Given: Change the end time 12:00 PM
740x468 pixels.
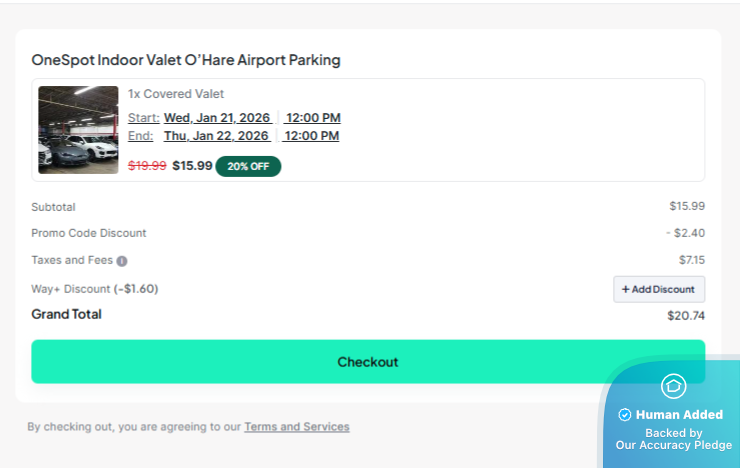Looking at the screenshot, I should pyautogui.click(x=312, y=136).
